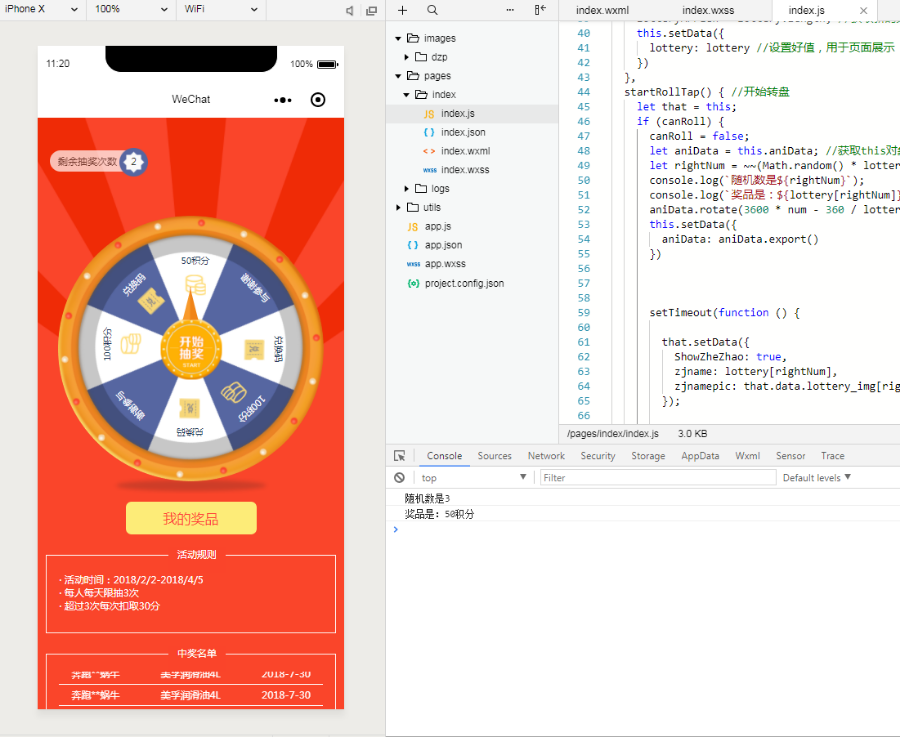This screenshot has width=900, height=737.
Task: Expand the console prompt arrow
Action: click(x=395, y=529)
